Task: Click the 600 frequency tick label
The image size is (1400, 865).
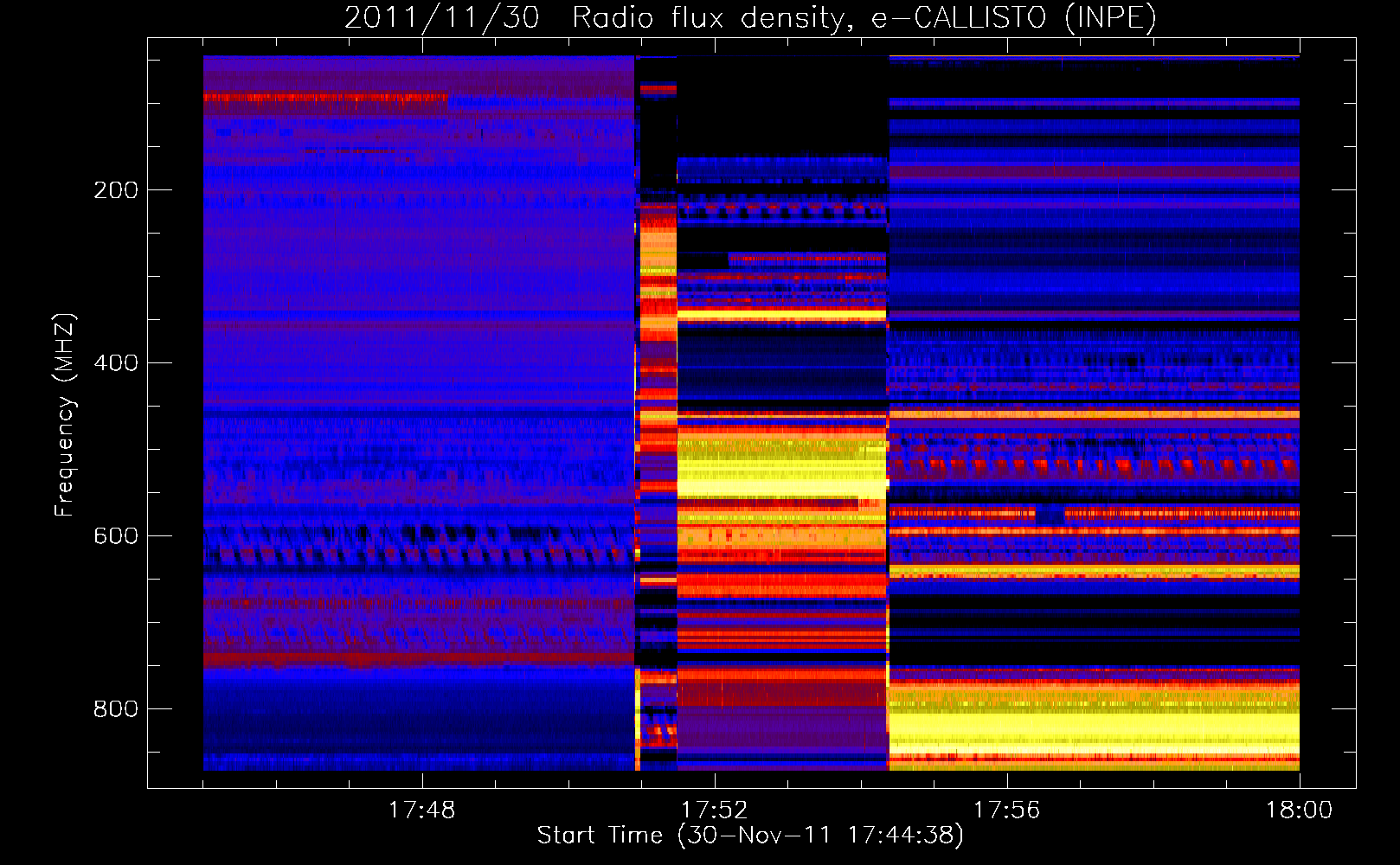Action: point(116,536)
